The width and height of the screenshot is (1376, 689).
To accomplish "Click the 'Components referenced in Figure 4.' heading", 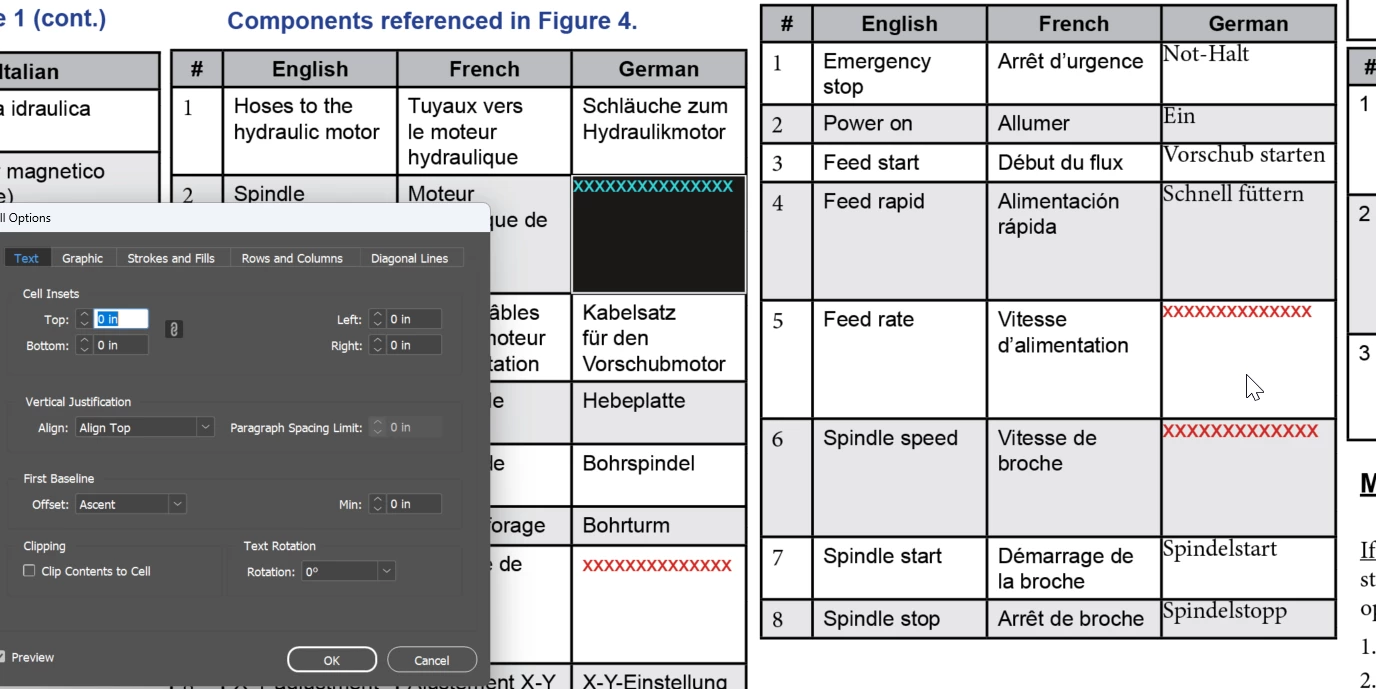I will [x=432, y=21].
